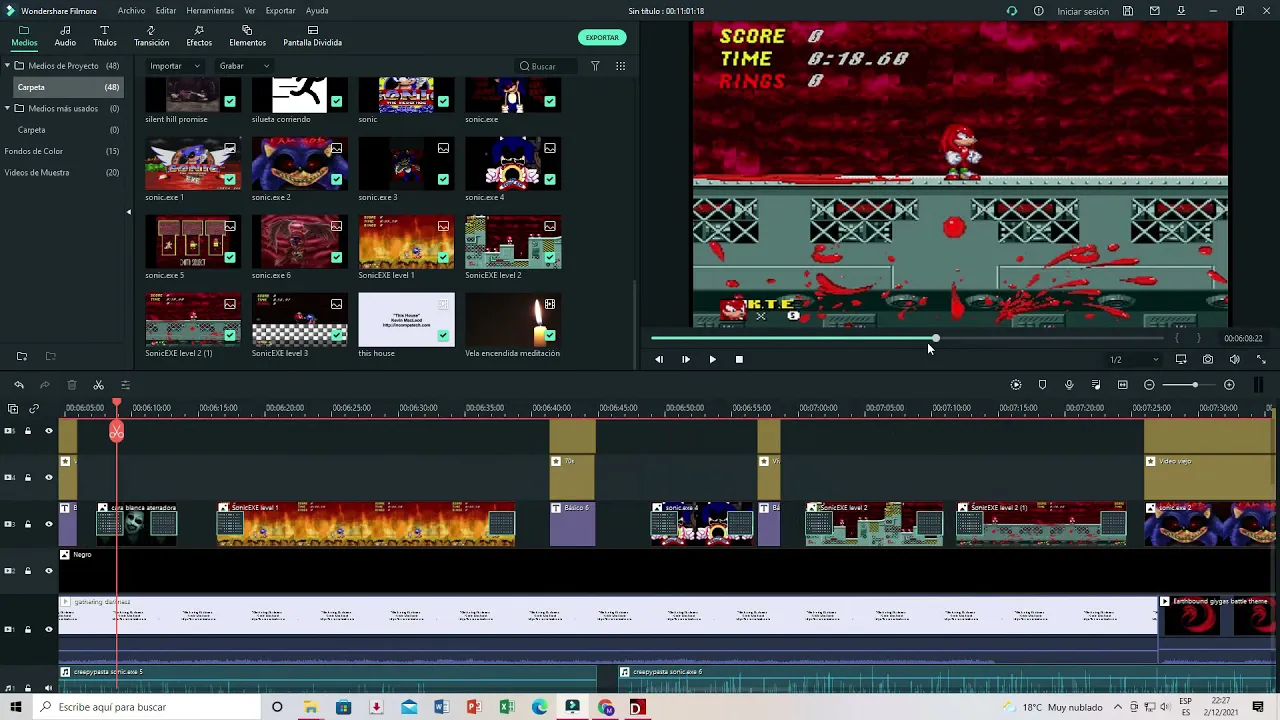The height and width of the screenshot is (720, 1280).
Task: Click the preview volume icon
Action: (1235, 359)
